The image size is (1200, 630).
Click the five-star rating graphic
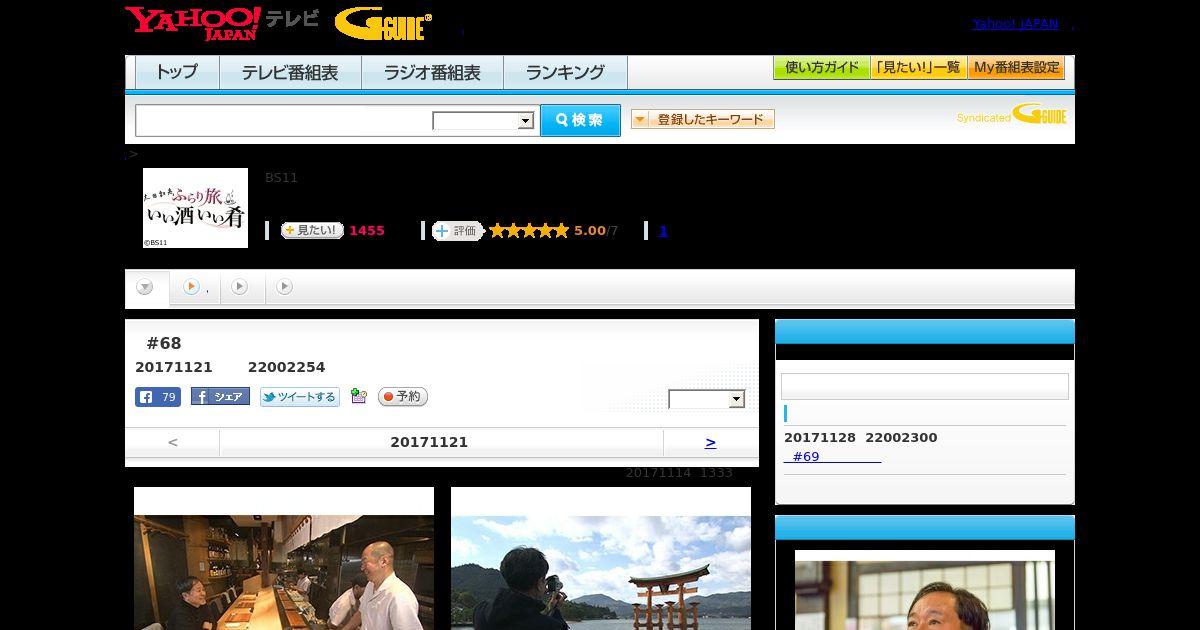[x=529, y=231]
